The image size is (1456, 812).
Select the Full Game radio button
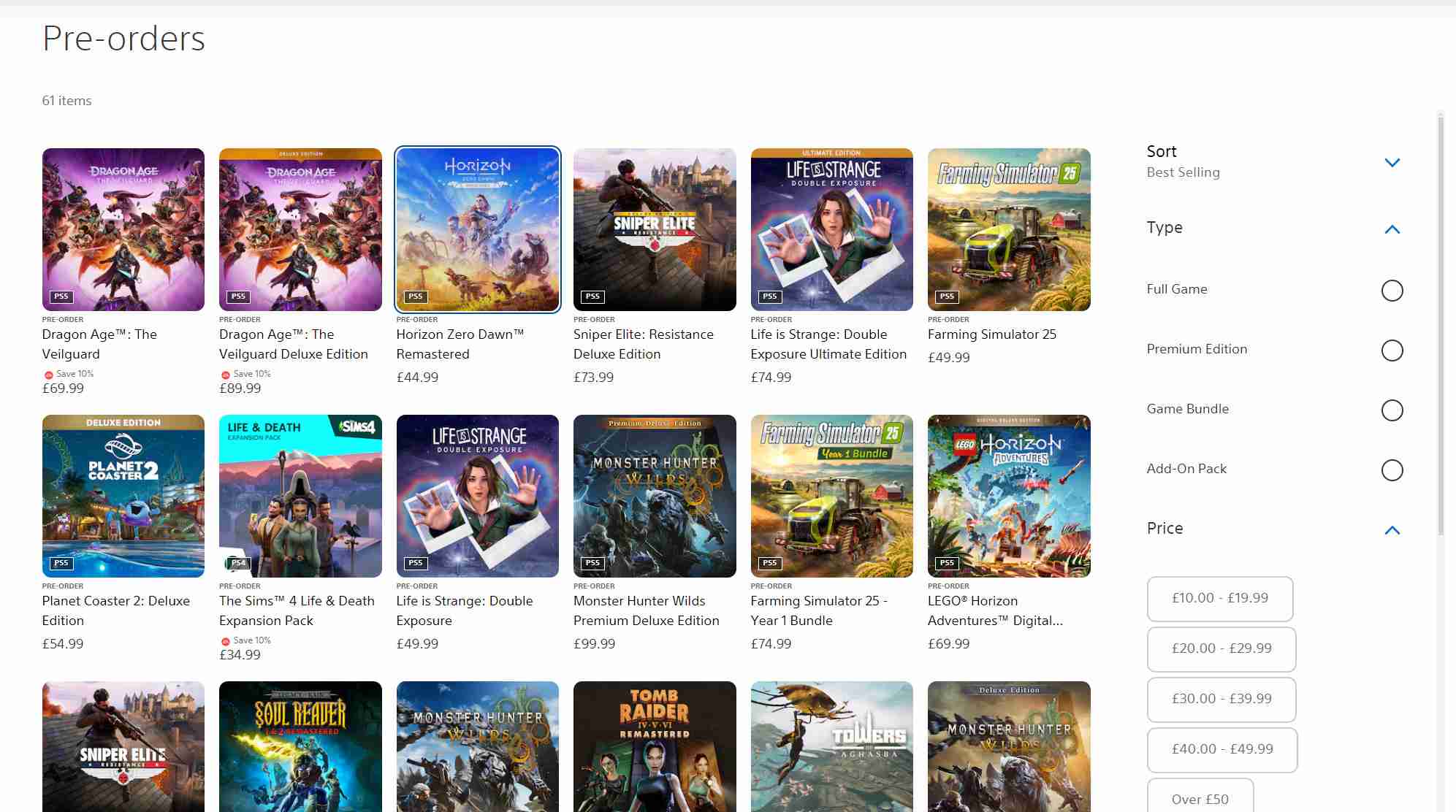(x=1392, y=291)
